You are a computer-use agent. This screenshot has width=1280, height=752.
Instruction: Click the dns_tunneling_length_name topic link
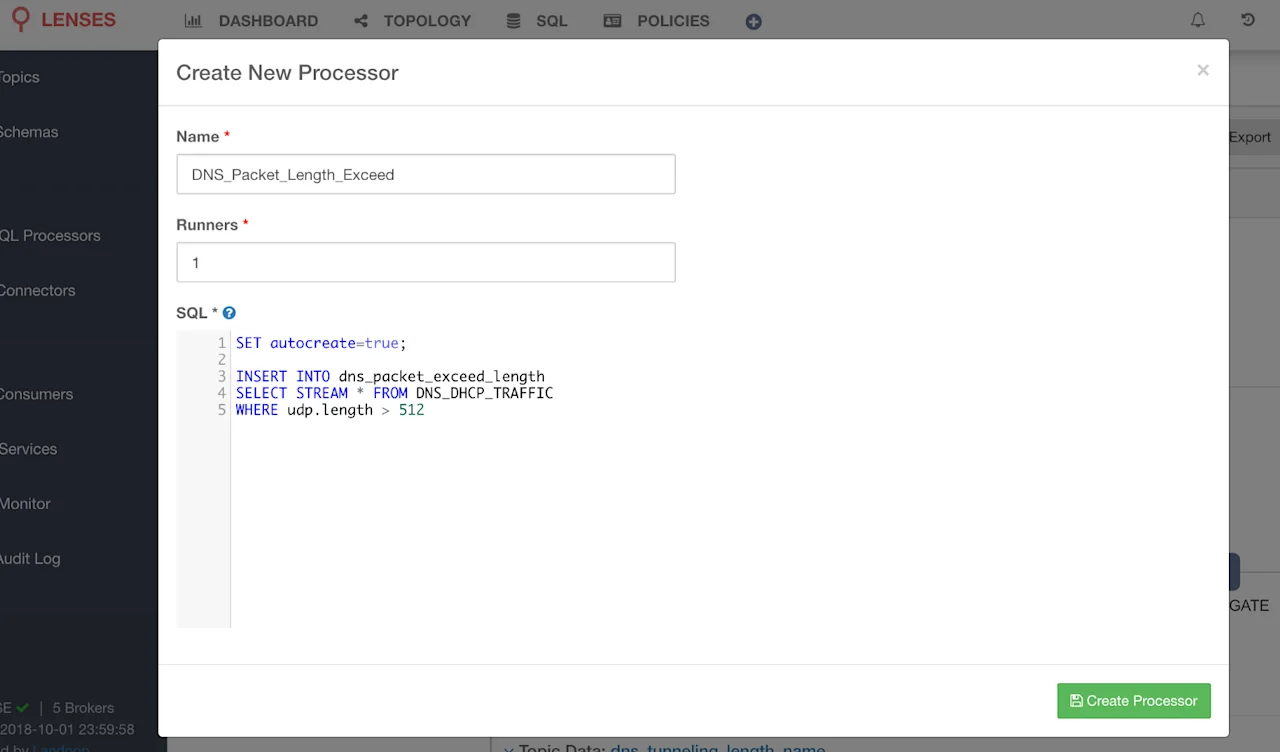coord(718,746)
